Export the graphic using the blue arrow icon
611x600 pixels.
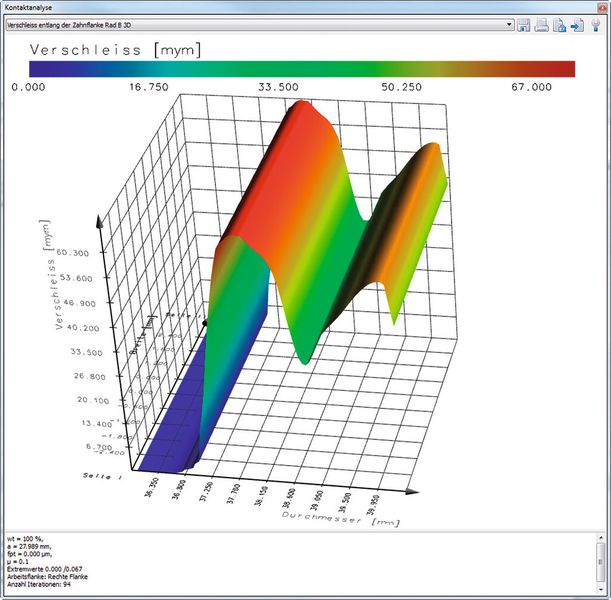pyautogui.click(x=577, y=25)
